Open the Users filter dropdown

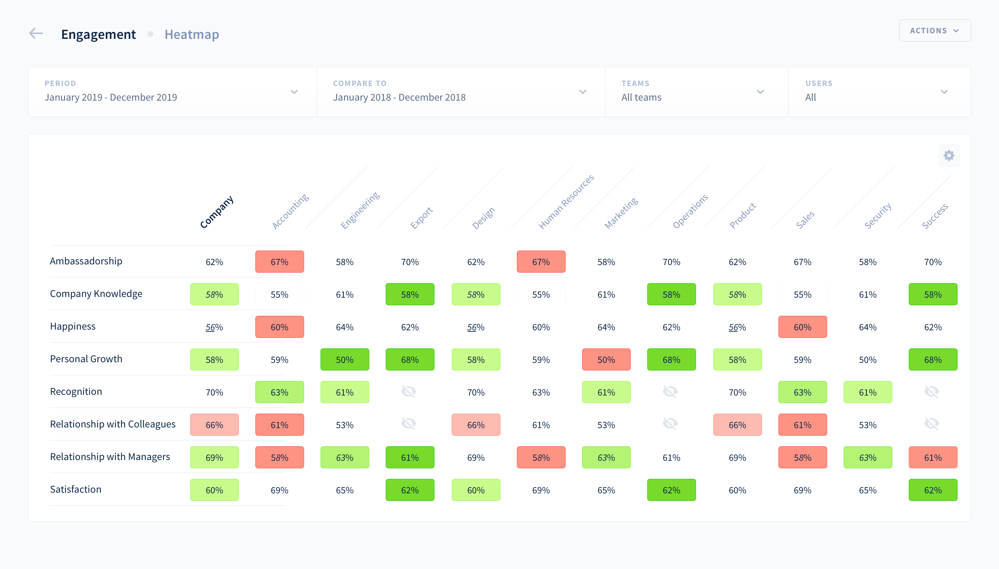point(879,92)
